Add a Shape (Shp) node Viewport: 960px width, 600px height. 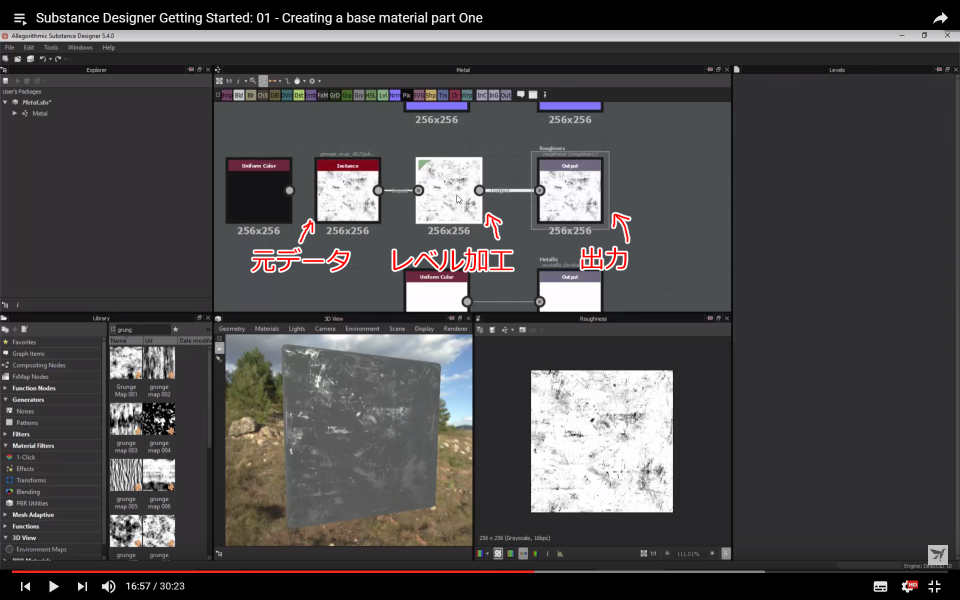[x=431, y=95]
